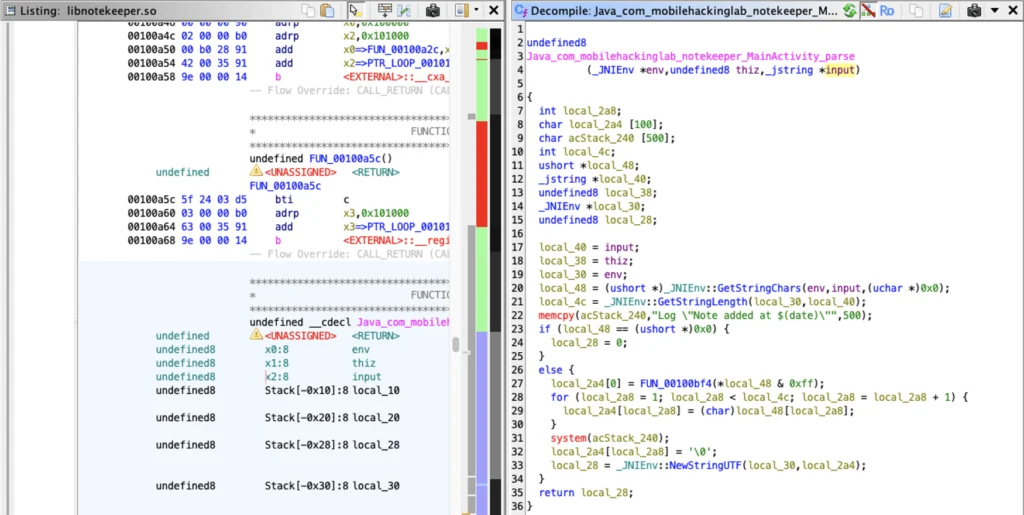This screenshot has width=1024, height=515.
Task: Click line number 20 in the Decompile gutter
Action: click(520, 288)
